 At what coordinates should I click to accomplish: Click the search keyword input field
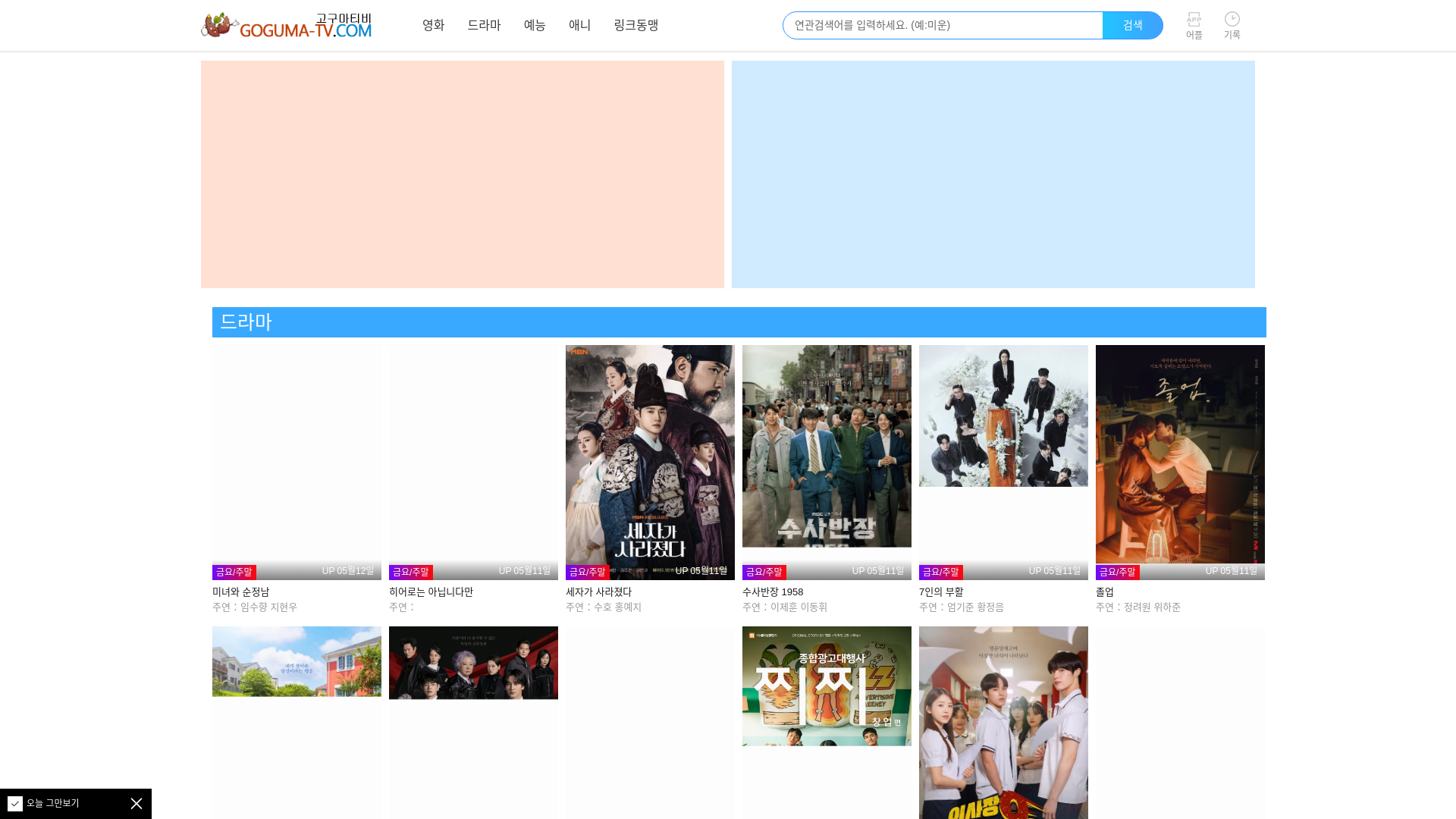[943, 25]
